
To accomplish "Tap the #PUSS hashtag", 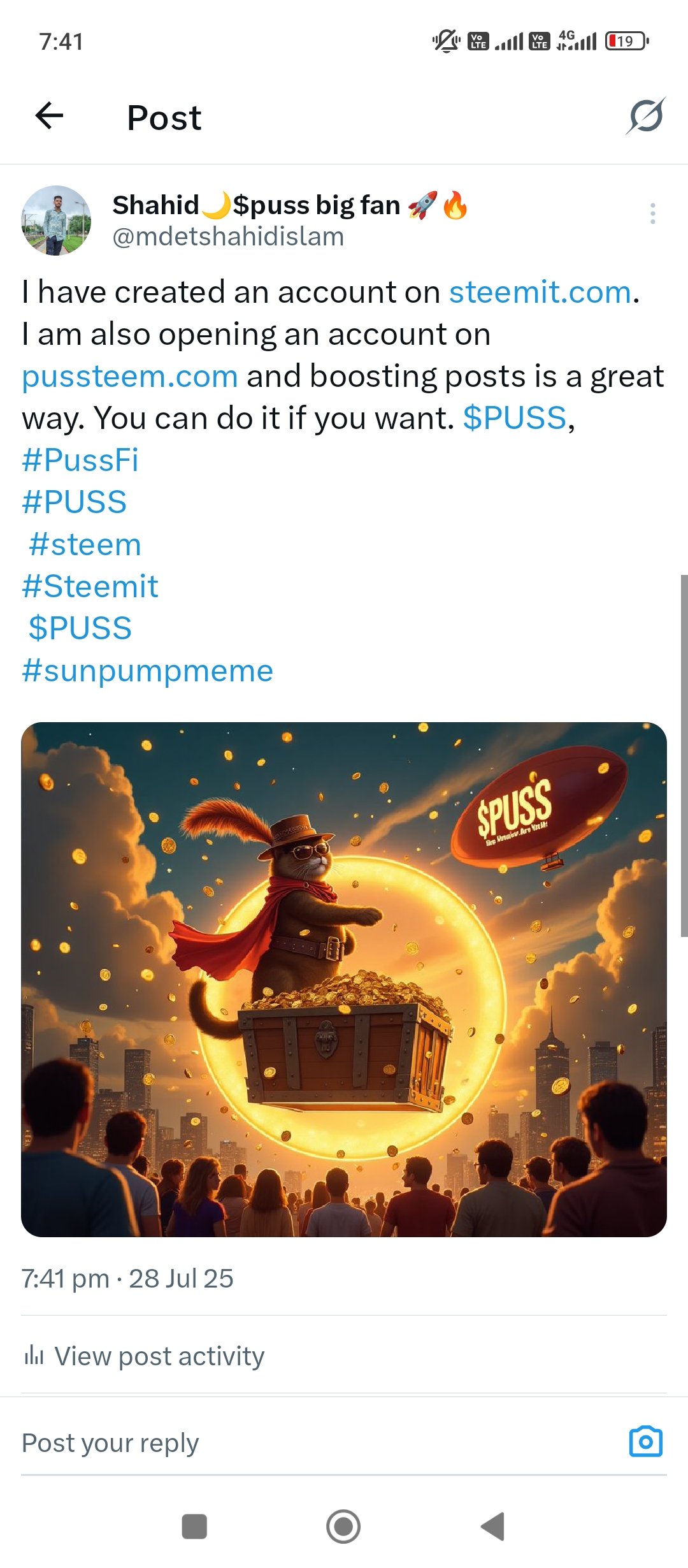I will pyautogui.click(x=75, y=502).
